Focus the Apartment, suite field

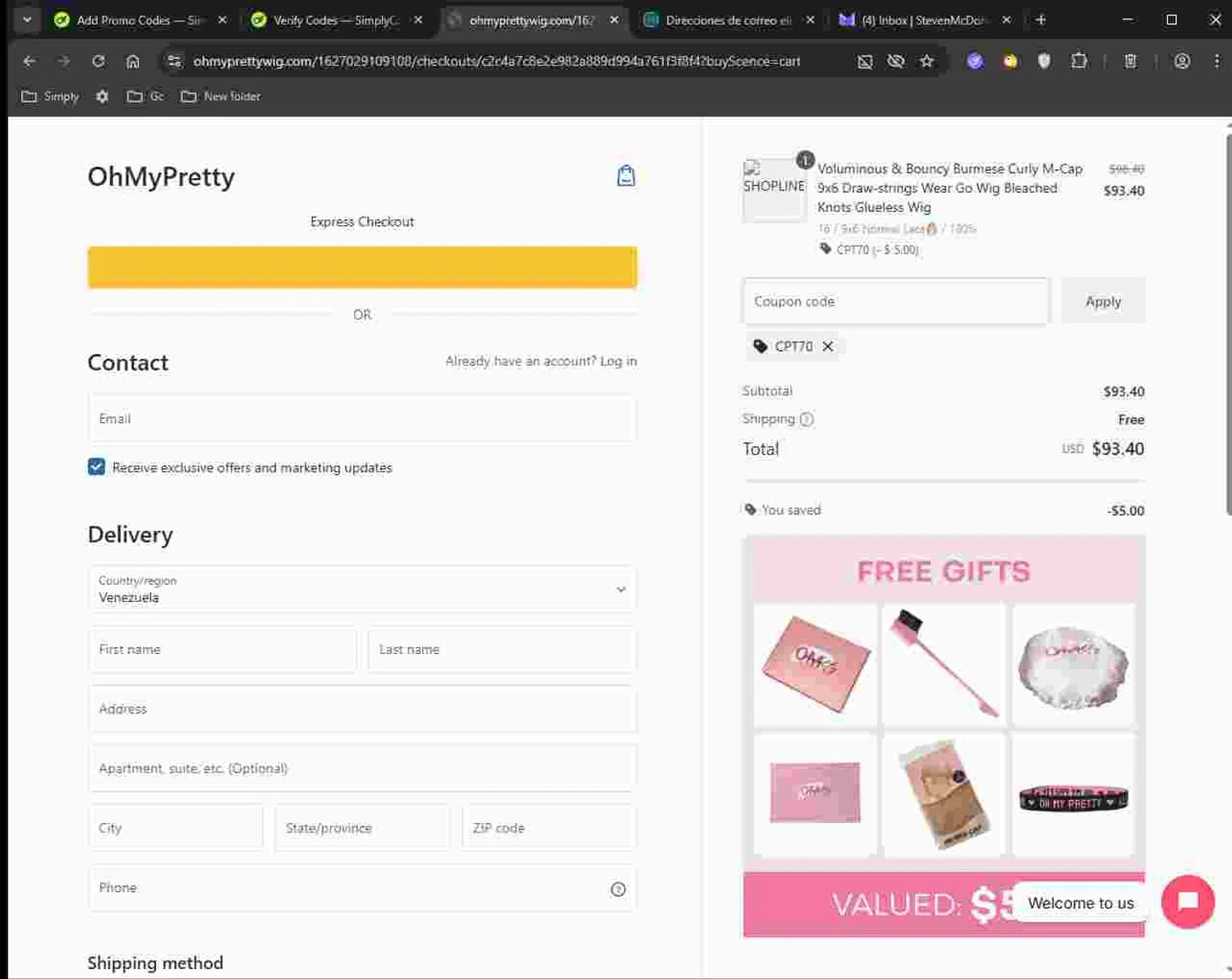362,769
